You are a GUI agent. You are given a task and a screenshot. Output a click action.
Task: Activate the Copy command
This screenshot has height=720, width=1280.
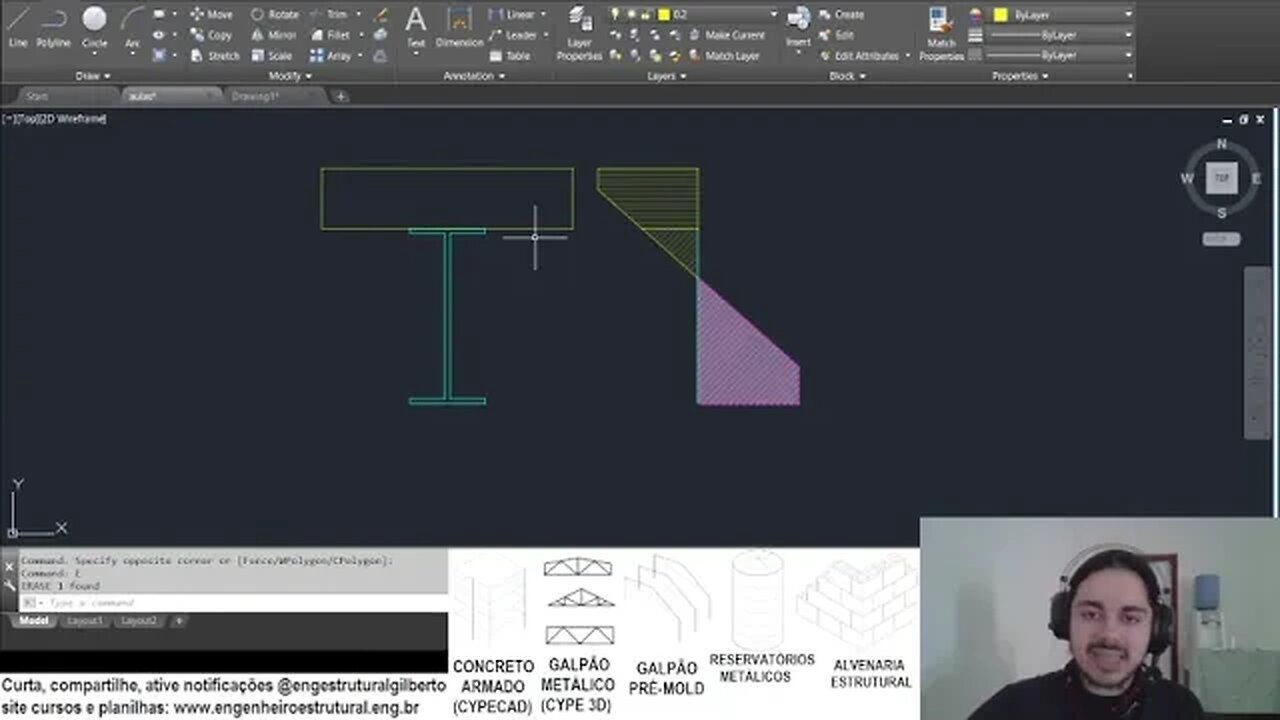[x=211, y=35]
